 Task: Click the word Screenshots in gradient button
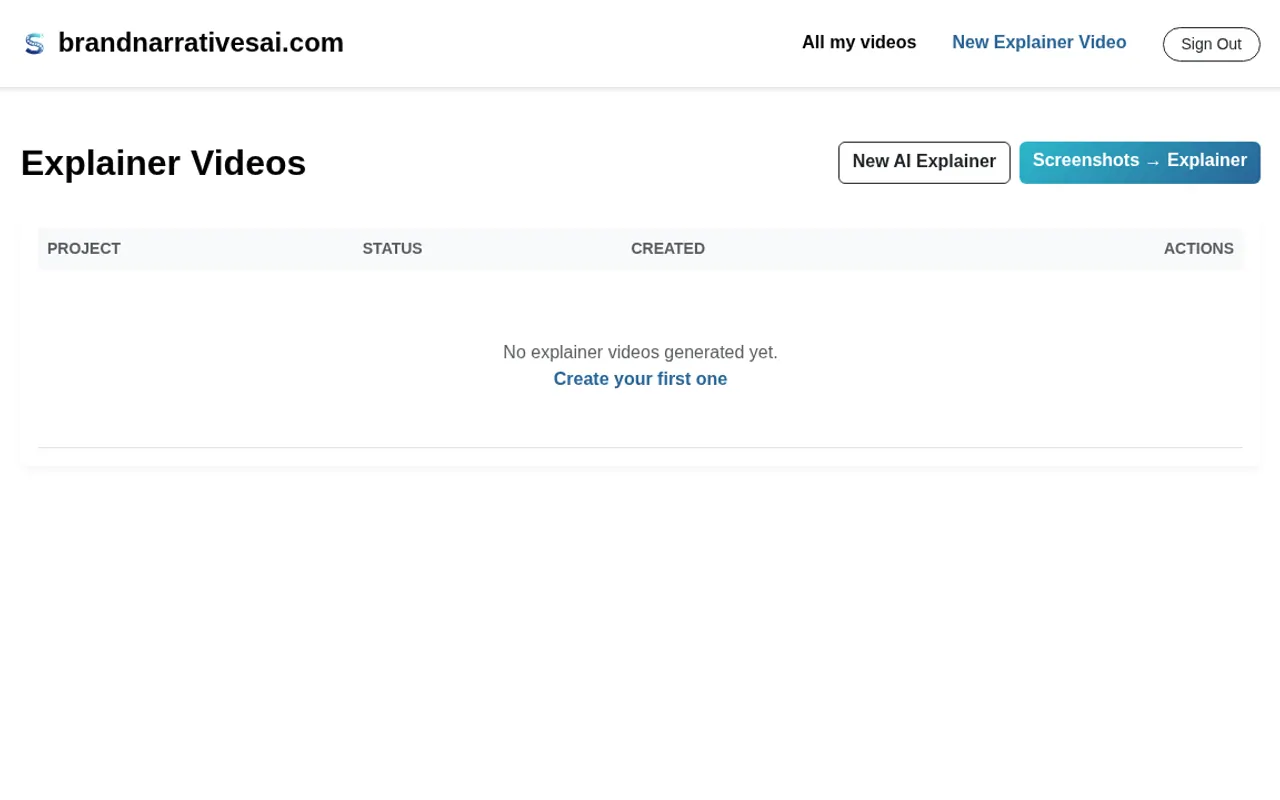[1086, 160]
